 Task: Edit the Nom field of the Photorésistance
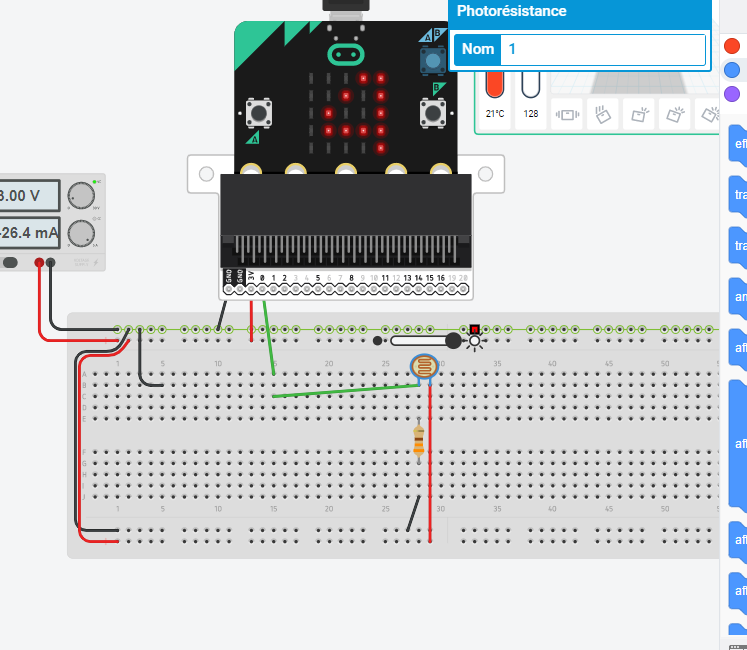[603, 49]
